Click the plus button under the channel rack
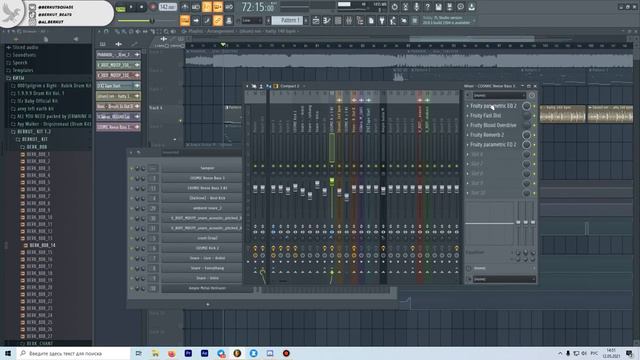The width and height of the screenshot is (640, 360). [208, 304]
